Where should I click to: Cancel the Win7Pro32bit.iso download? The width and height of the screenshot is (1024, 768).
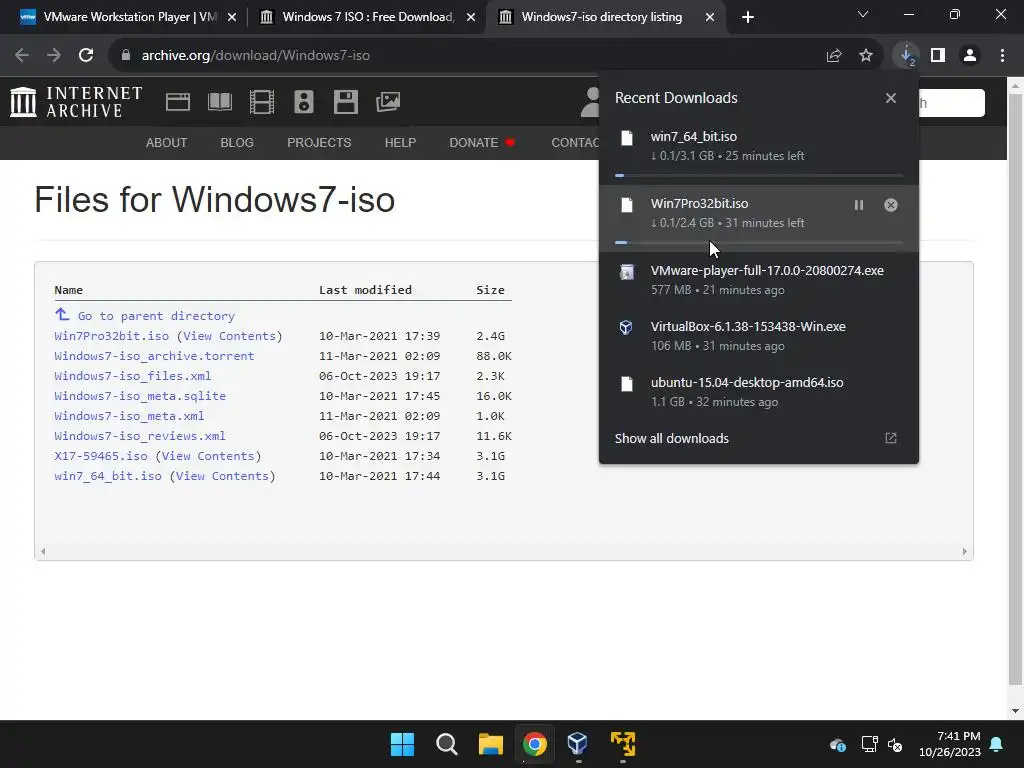[891, 205]
